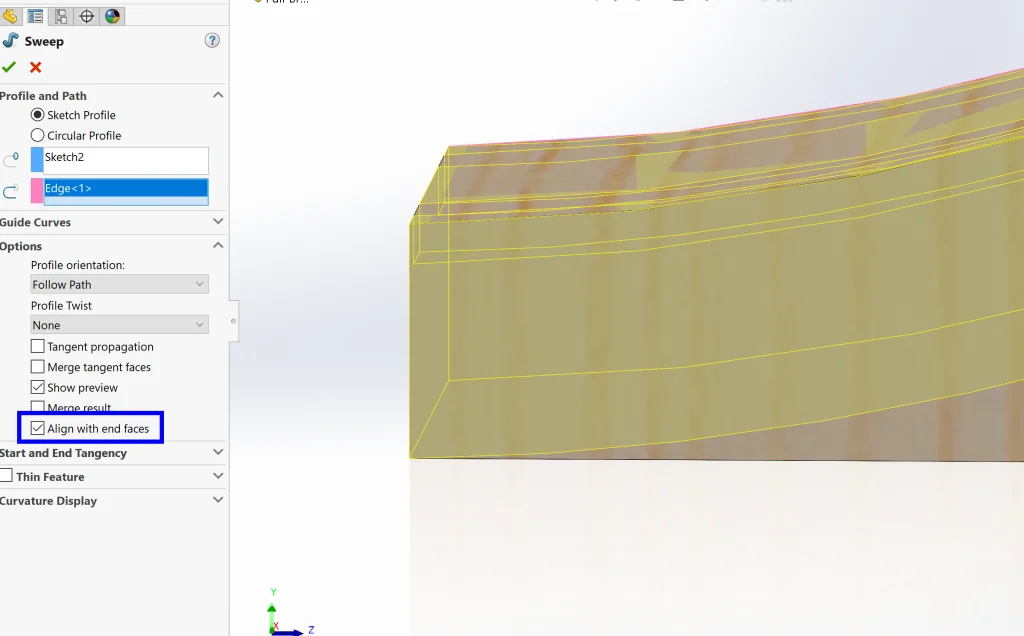Click the panel collapse handle
Image resolution: width=1024 pixels, height=636 pixels.
233,321
